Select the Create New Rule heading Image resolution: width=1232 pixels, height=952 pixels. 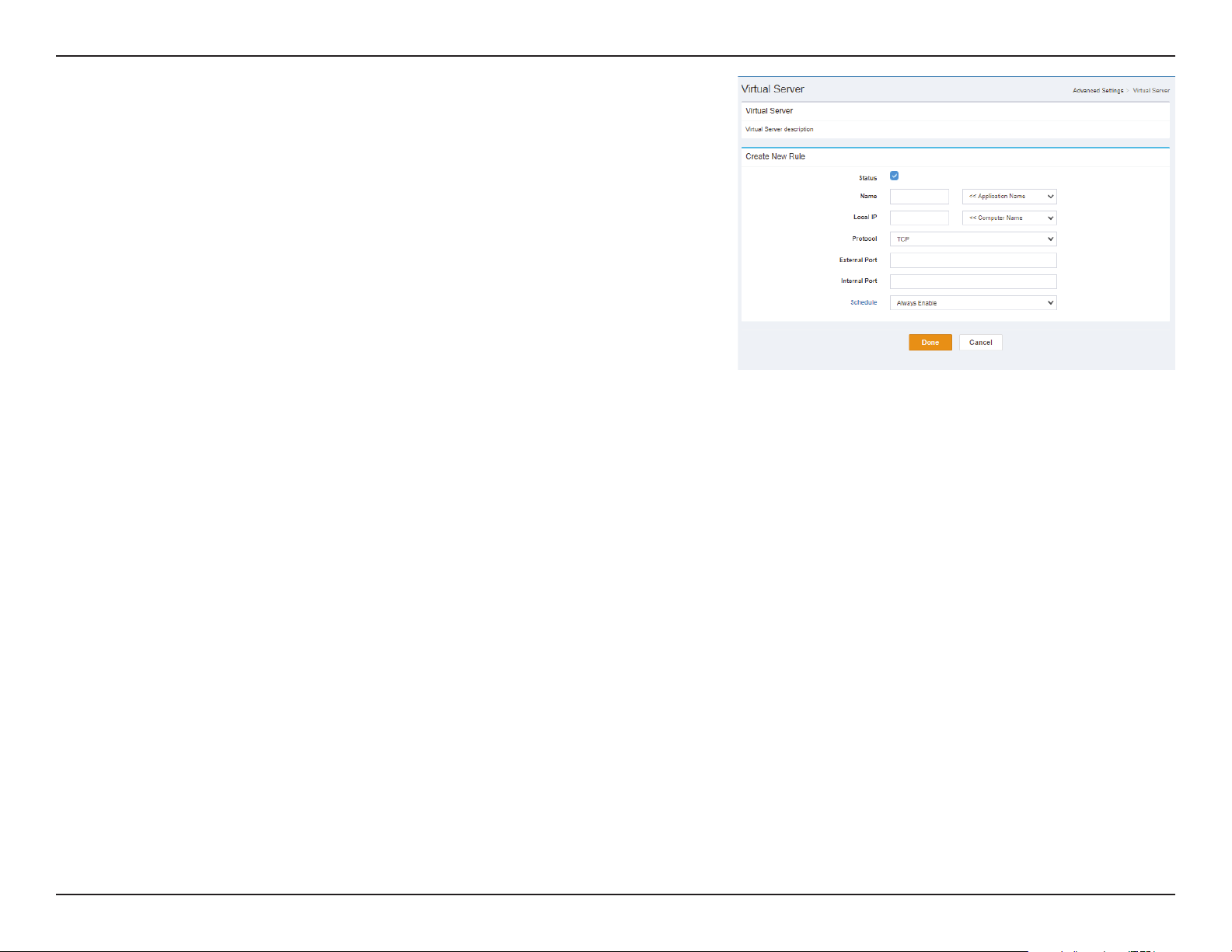point(775,156)
